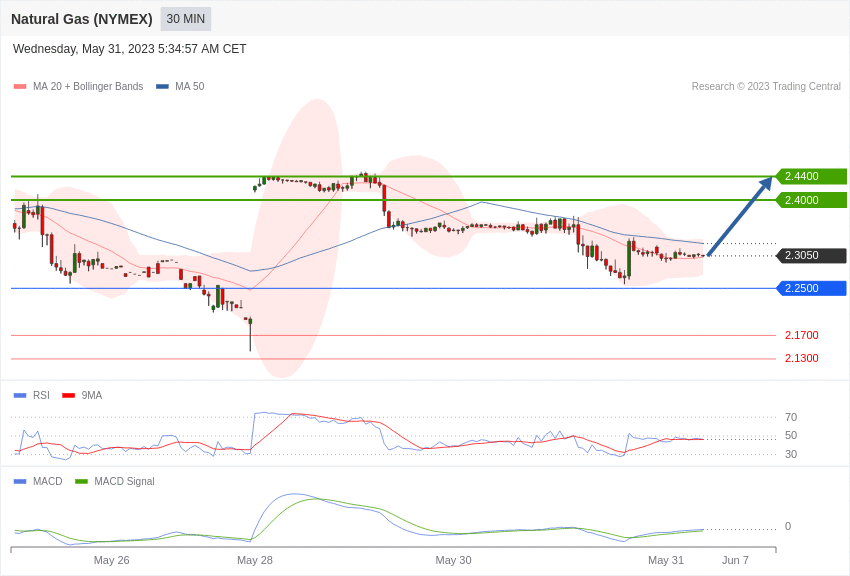Click the 2.3050 current price tag
Viewport: 850px width, 576px height.
(810, 255)
